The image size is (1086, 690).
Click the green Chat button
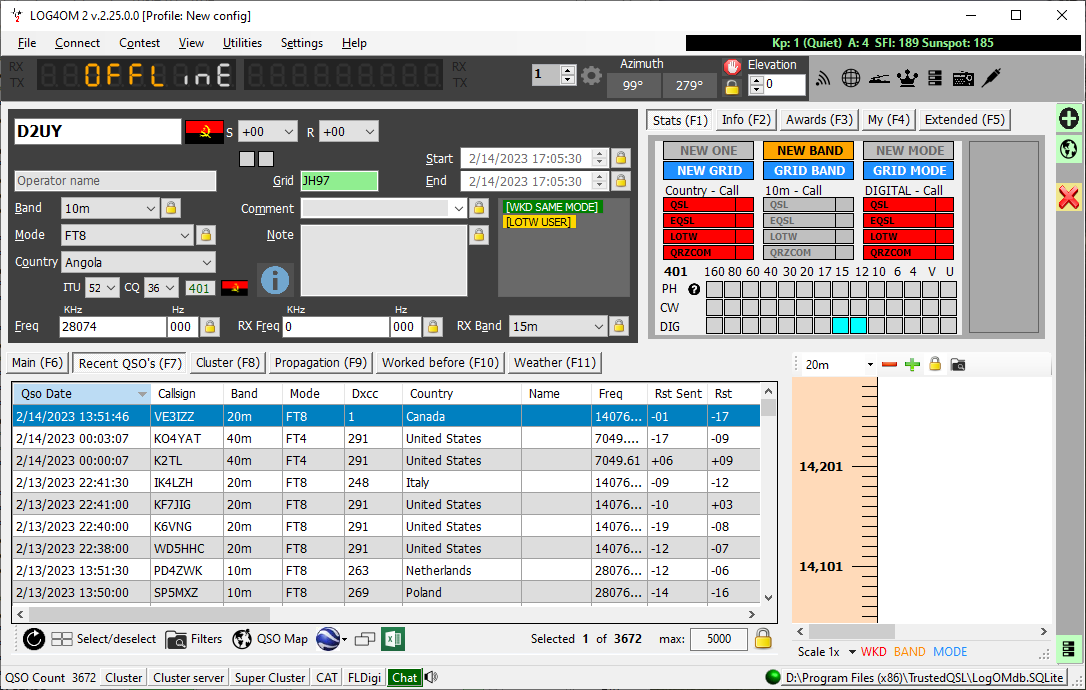pos(404,678)
